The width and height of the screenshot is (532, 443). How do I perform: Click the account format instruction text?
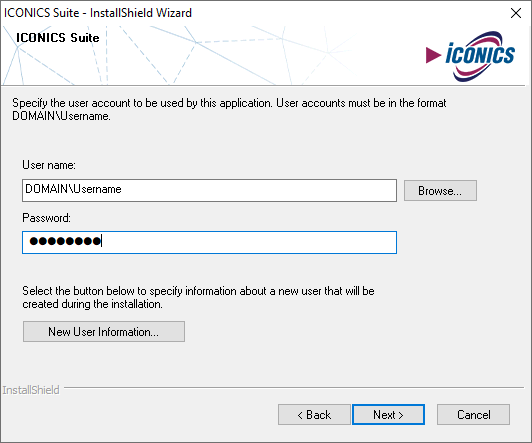(229, 109)
